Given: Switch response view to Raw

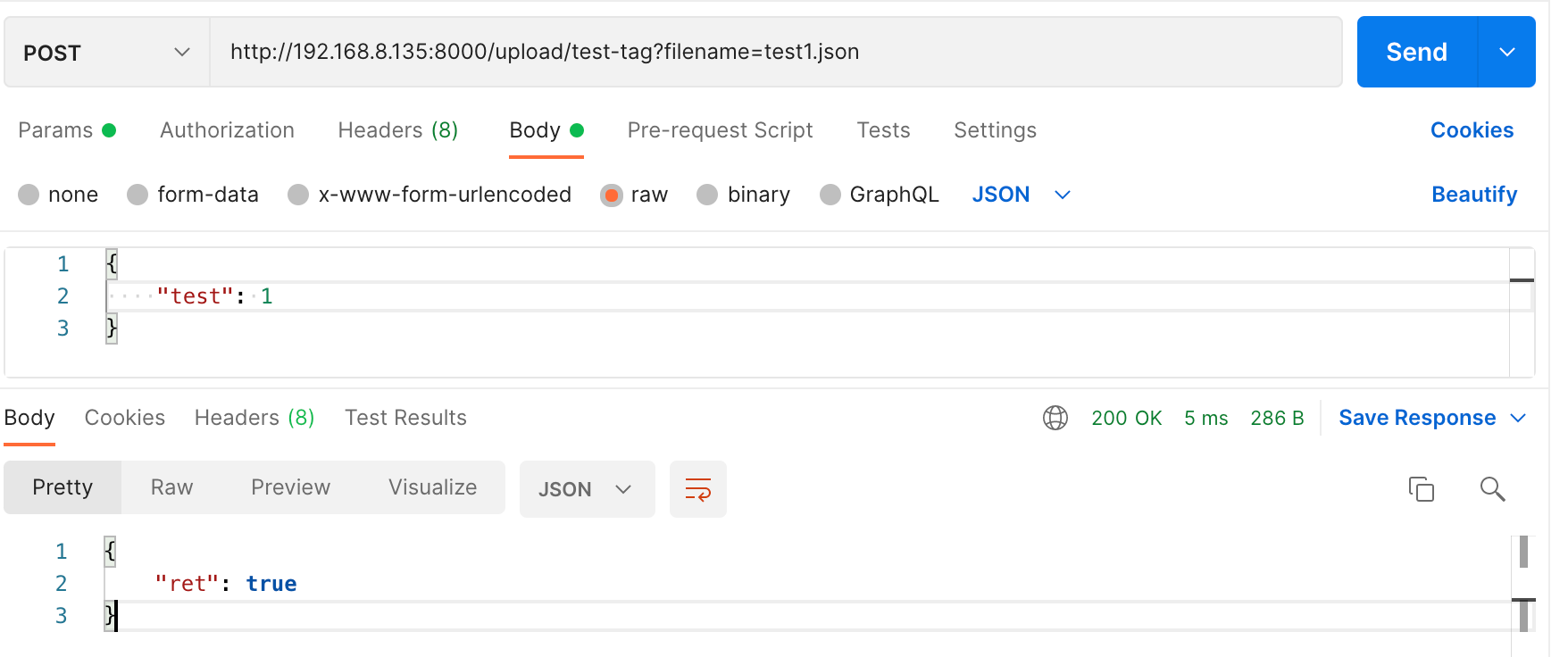Looking at the screenshot, I should pyautogui.click(x=171, y=487).
